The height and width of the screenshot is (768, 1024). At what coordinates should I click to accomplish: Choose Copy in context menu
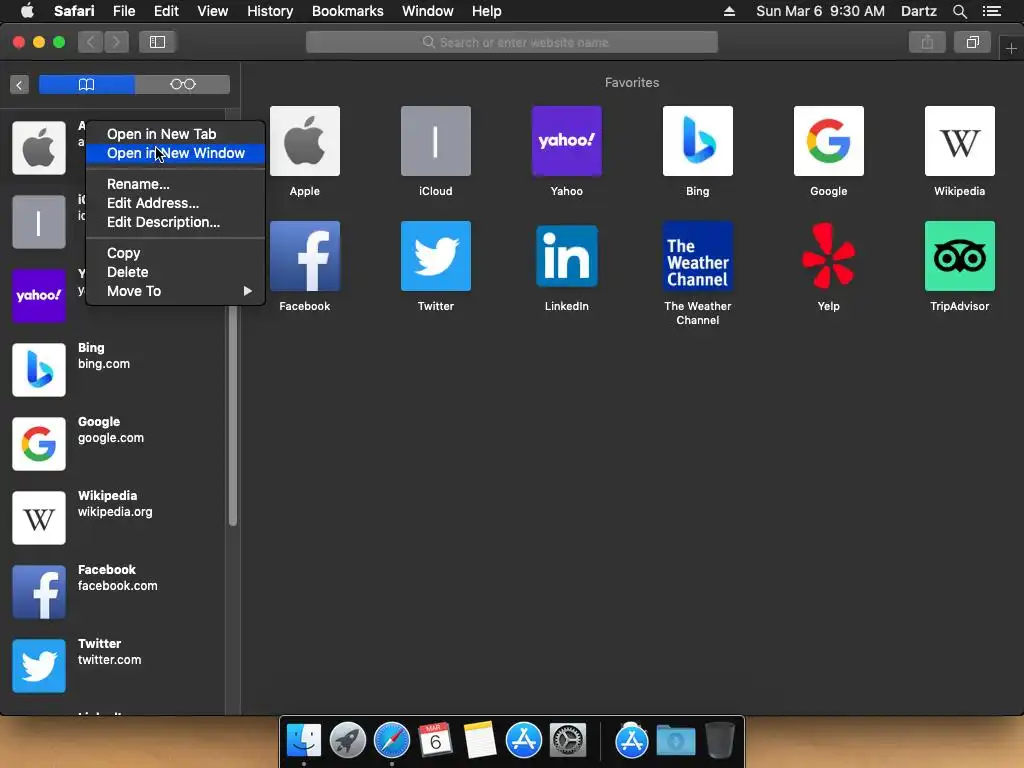coord(176,253)
